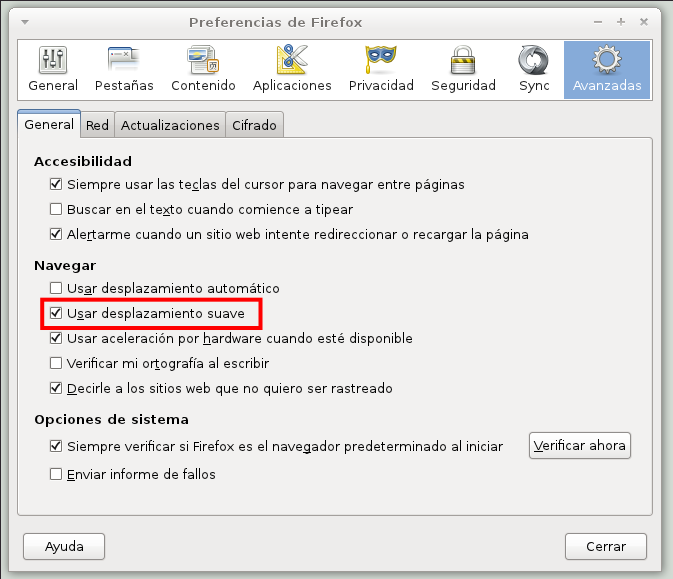Viewport: 673px width, 579px height.
Task: Open the Sync preferences panel
Action: point(534,70)
